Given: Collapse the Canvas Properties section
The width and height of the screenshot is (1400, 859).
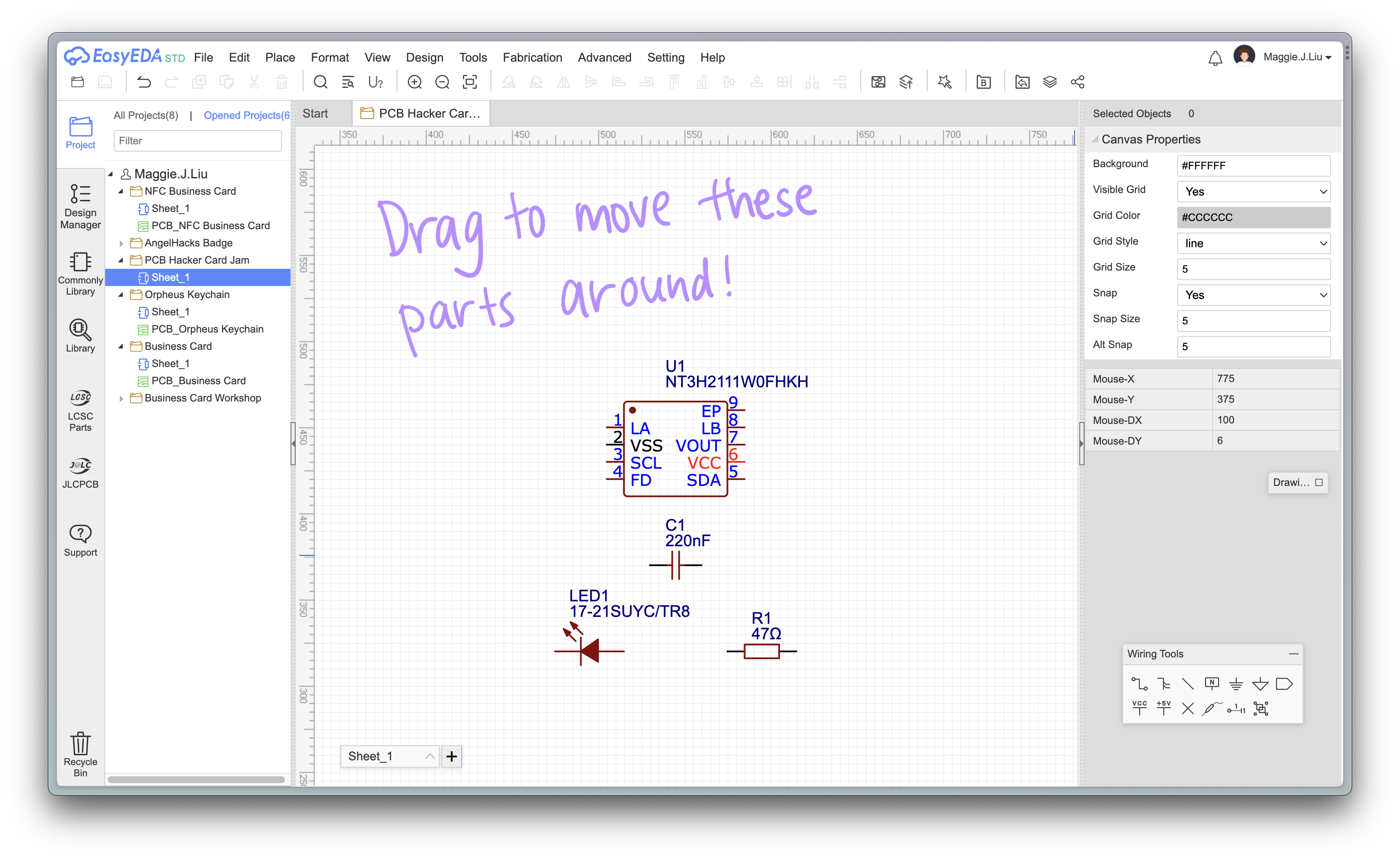Looking at the screenshot, I should click(1095, 140).
